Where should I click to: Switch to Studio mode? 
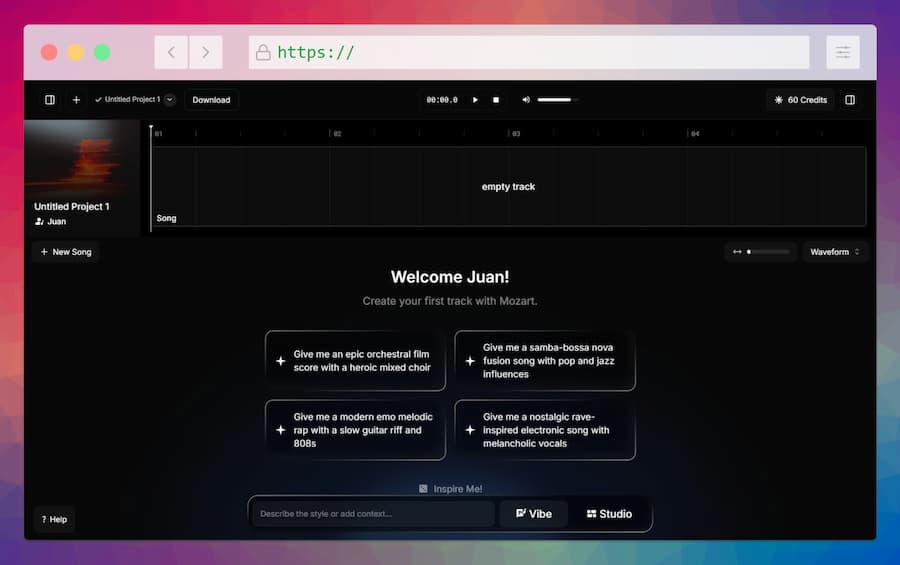coord(610,514)
